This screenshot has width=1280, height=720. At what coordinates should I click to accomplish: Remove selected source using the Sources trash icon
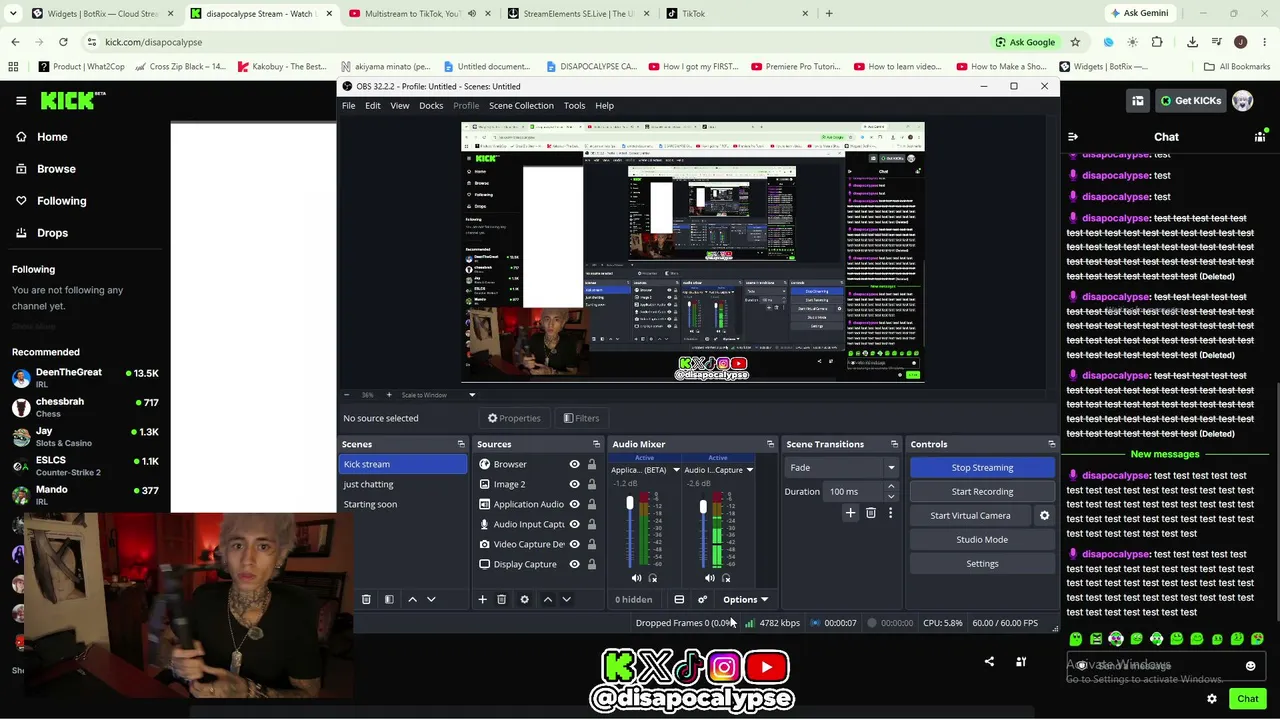502,599
